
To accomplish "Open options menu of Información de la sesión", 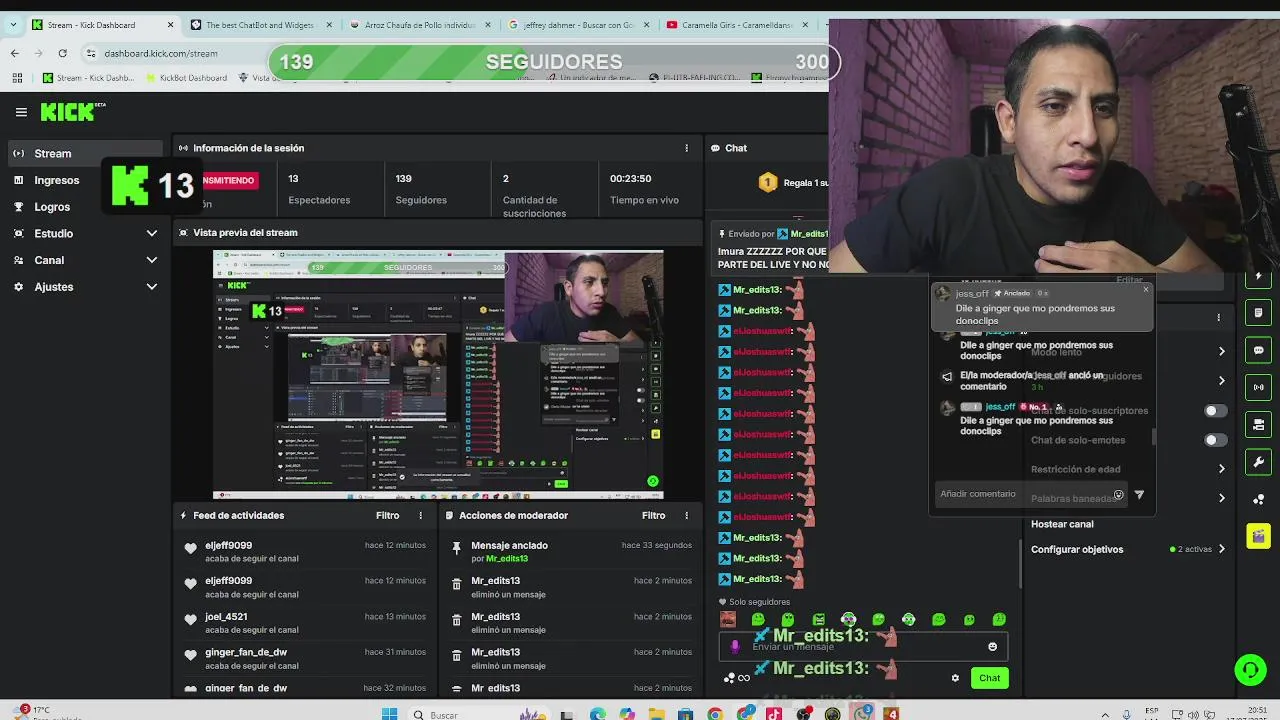I will [x=686, y=148].
